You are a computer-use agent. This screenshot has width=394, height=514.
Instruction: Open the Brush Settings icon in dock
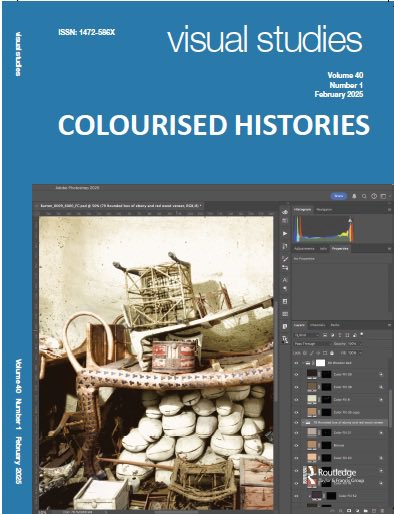coord(285,259)
